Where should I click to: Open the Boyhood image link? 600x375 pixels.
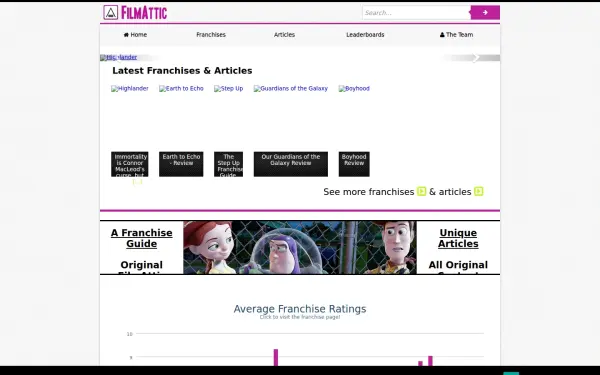(354, 89)
